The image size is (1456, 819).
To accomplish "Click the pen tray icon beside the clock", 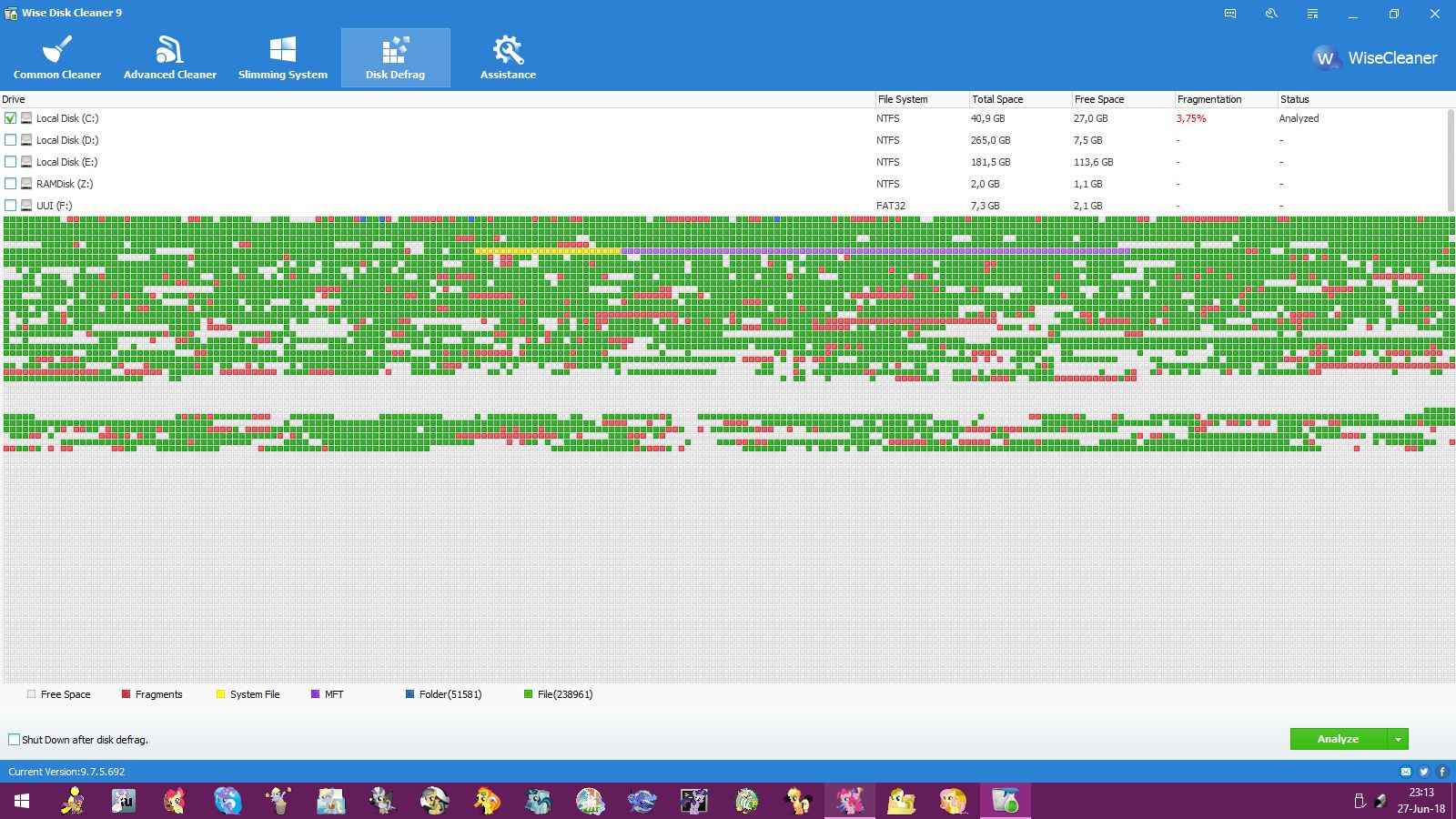I will [1380, 801].
